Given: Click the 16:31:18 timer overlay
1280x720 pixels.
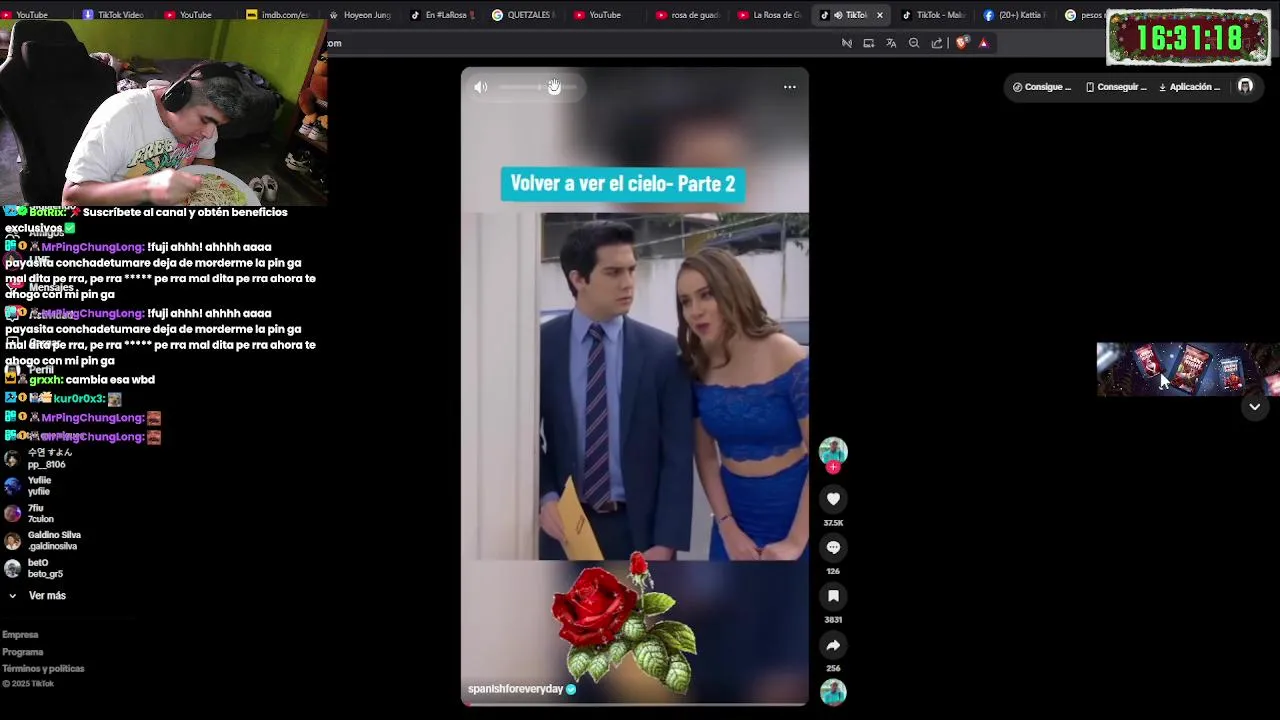Looking at the screenshot, I should (1188, 38).
